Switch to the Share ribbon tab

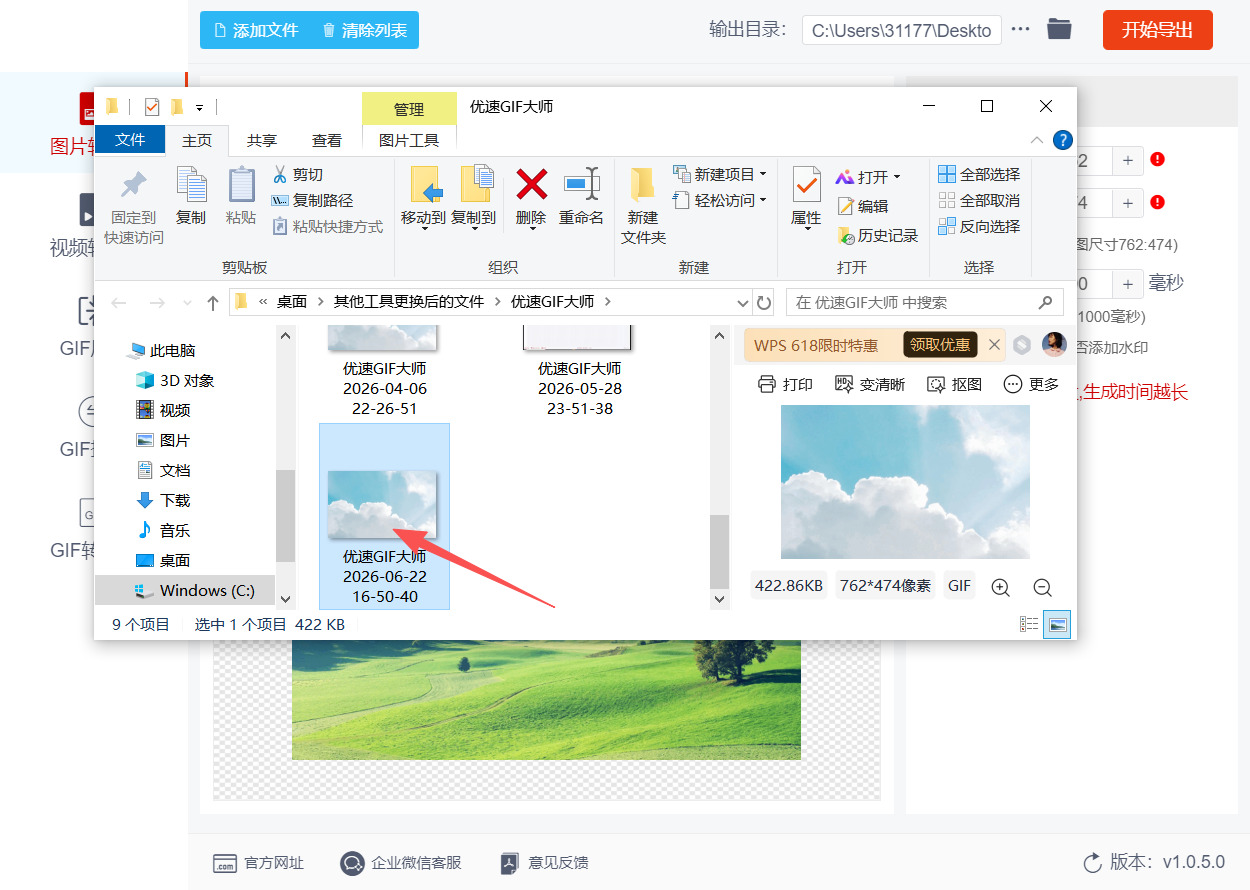click(262, 141)
